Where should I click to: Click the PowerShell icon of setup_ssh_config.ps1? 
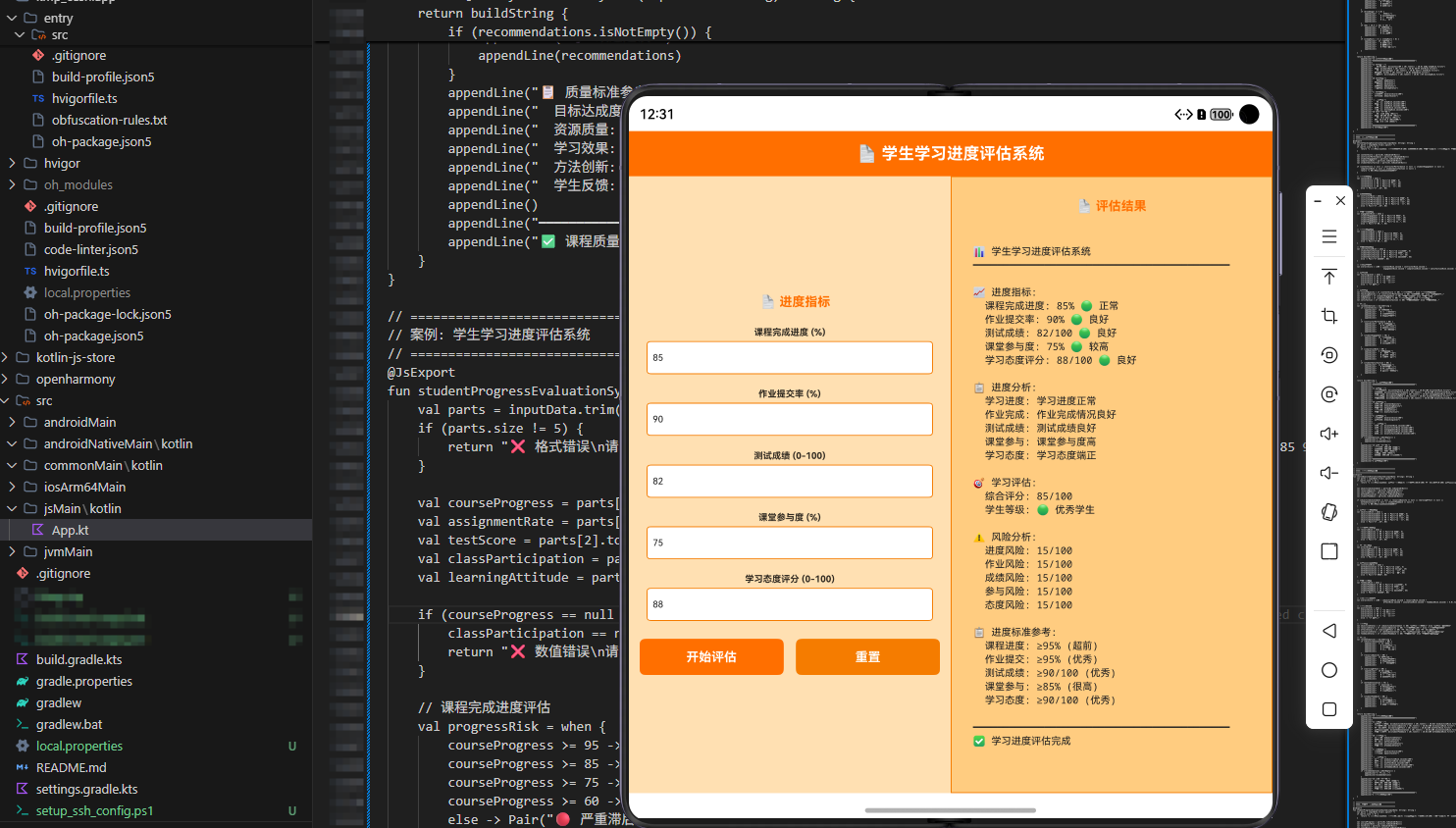coord(23,810)
